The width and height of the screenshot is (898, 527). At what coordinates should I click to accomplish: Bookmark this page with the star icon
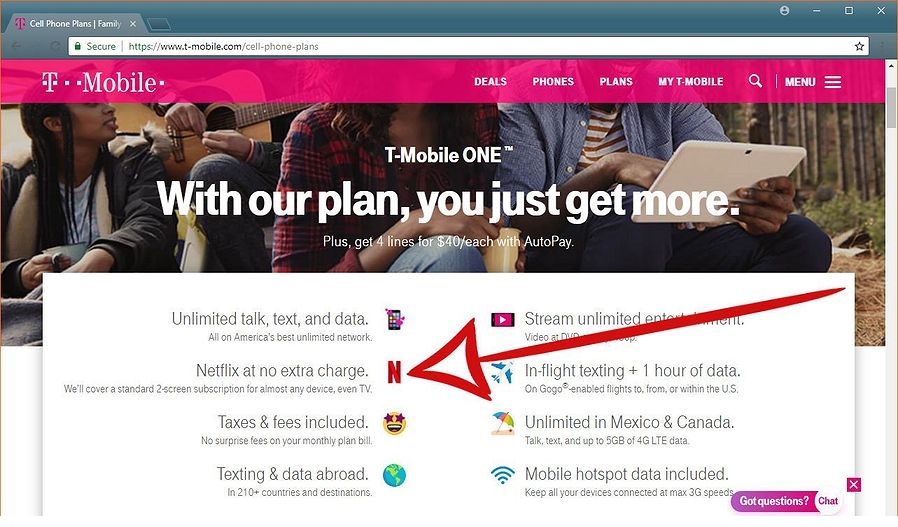[859, 46]
